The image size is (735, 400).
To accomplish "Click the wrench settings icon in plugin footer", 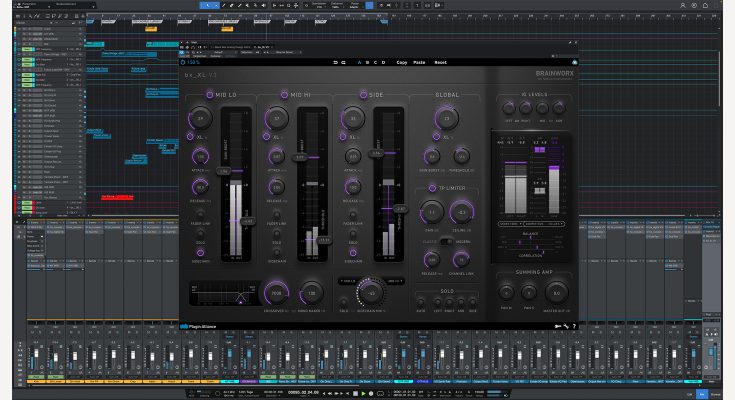I will tap(565, 326).
